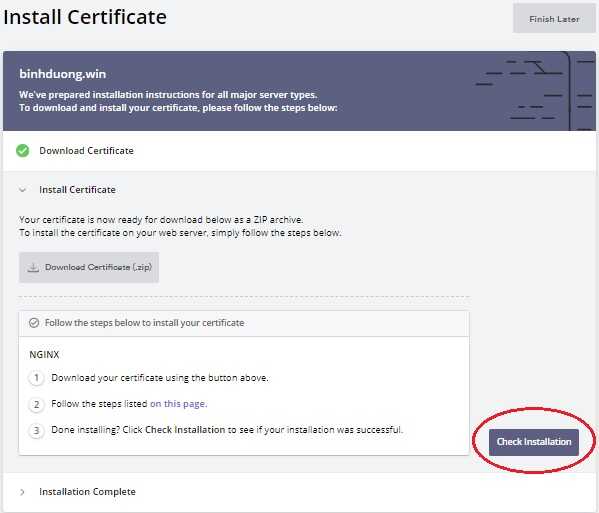Click the Check Installation button

coord(534,442)
